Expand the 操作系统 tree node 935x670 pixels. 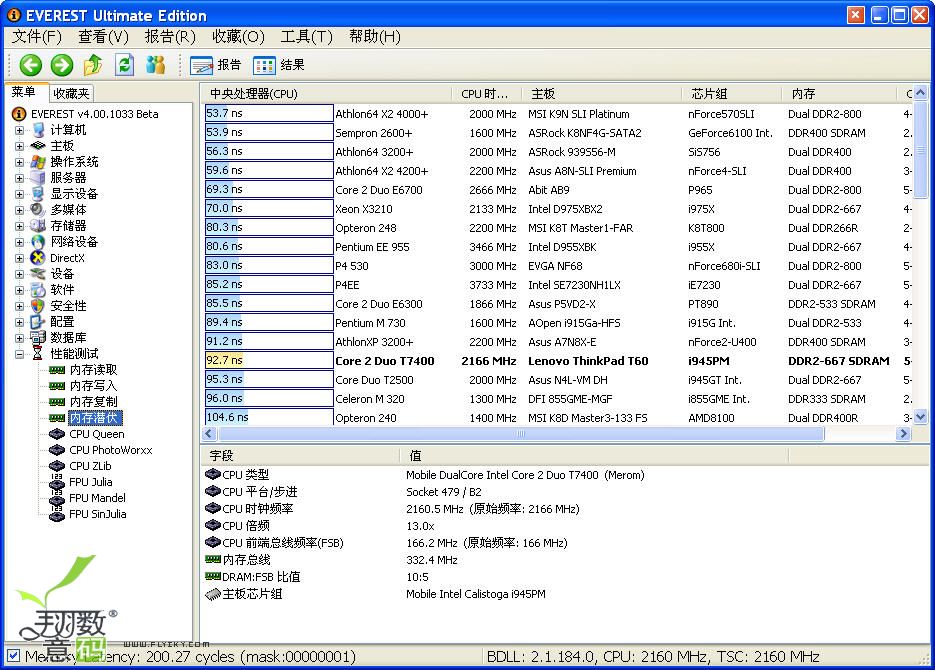(x=19, y=162)
